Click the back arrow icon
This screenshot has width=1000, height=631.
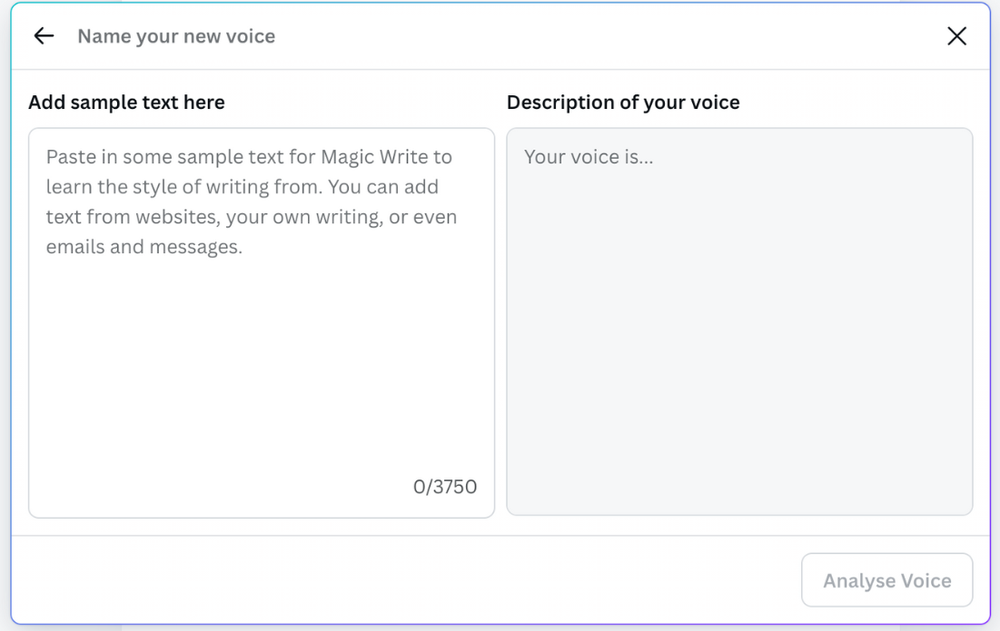(x=43, y=36)
